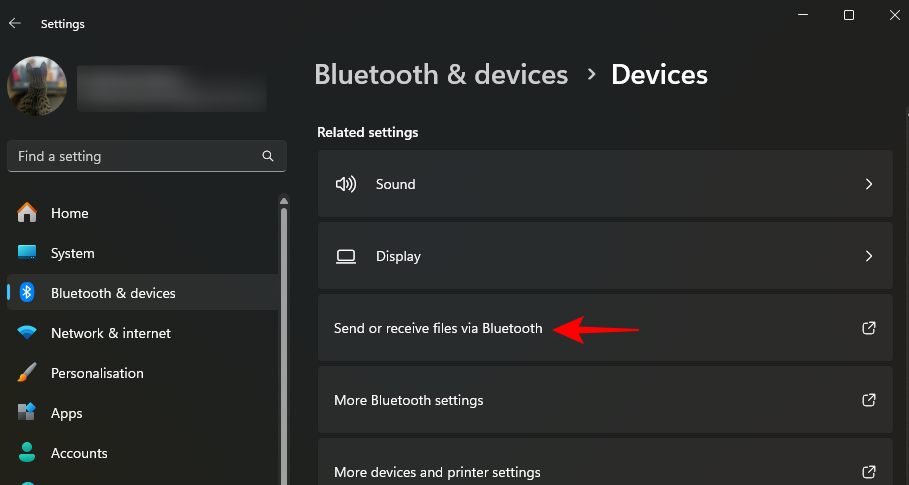Click the Network & internet Wi-Fi icon
909x485 pixels.
click(x=28, y=333)
